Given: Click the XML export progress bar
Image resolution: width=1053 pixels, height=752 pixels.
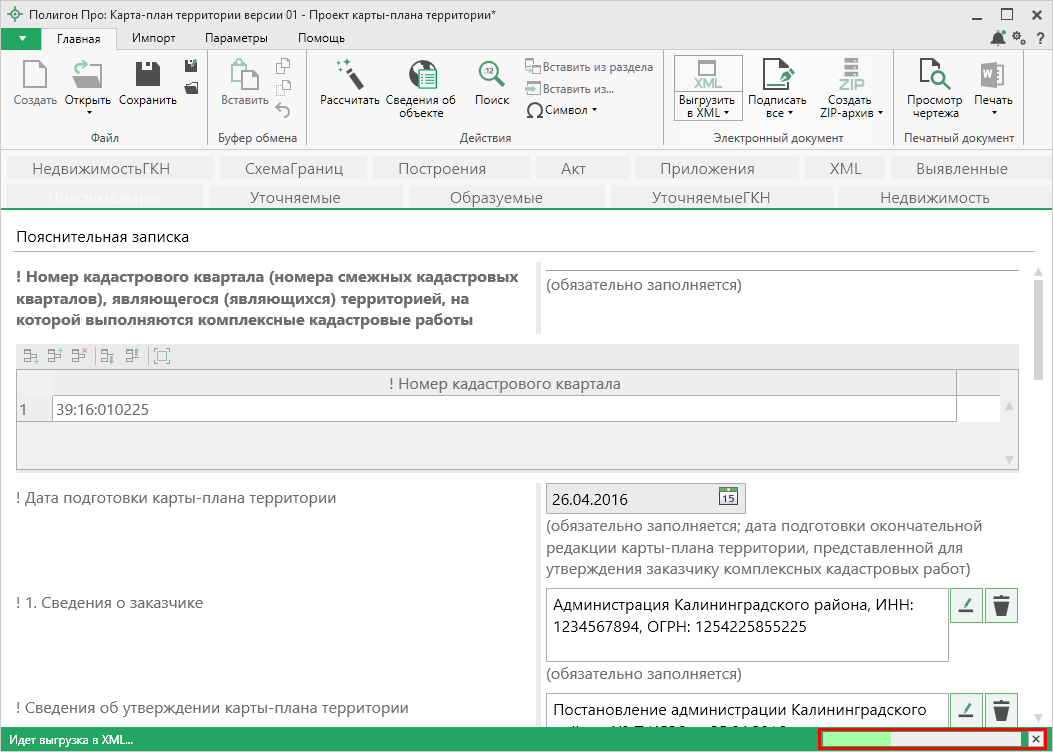Looking at the screenshot, I should pyautogui.click(x=922, y=739).
